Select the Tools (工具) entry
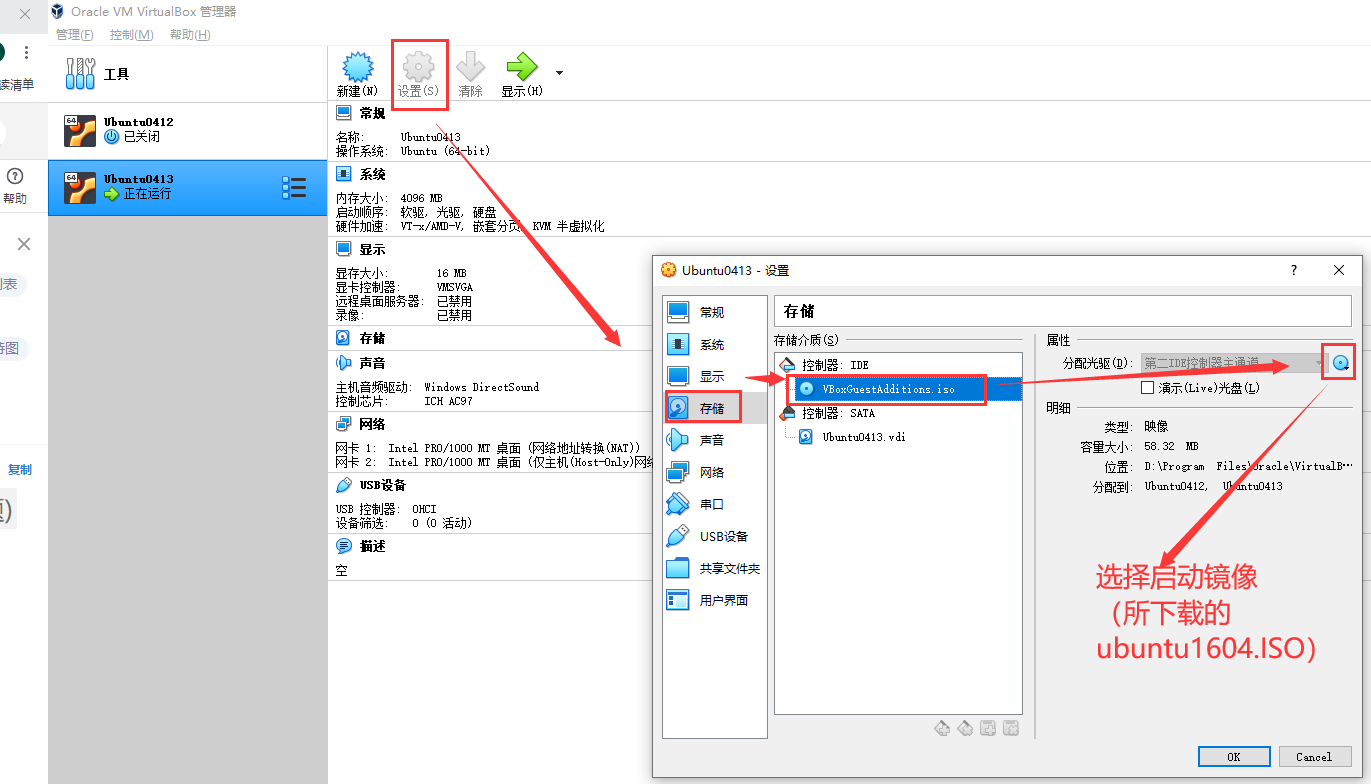The height and width of the screenshot is (784, 1371). pyautogui.click(x=188, y=74)
